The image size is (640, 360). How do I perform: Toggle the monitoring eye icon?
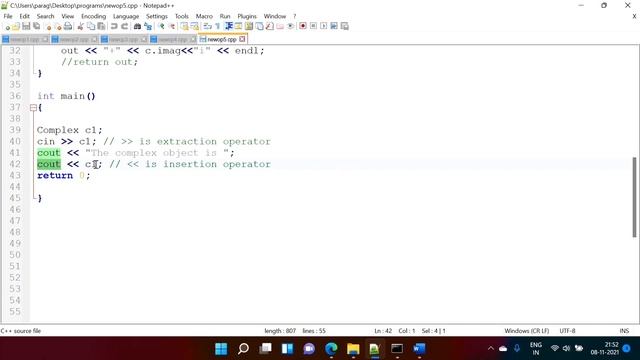pyautogui.click(x=290, y=26)
